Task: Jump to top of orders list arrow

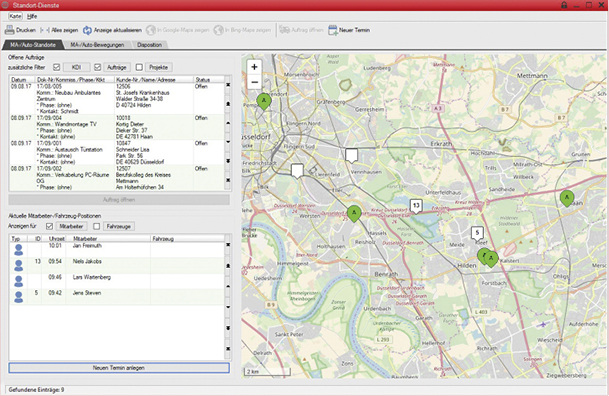Action: [x=228, y=84]
